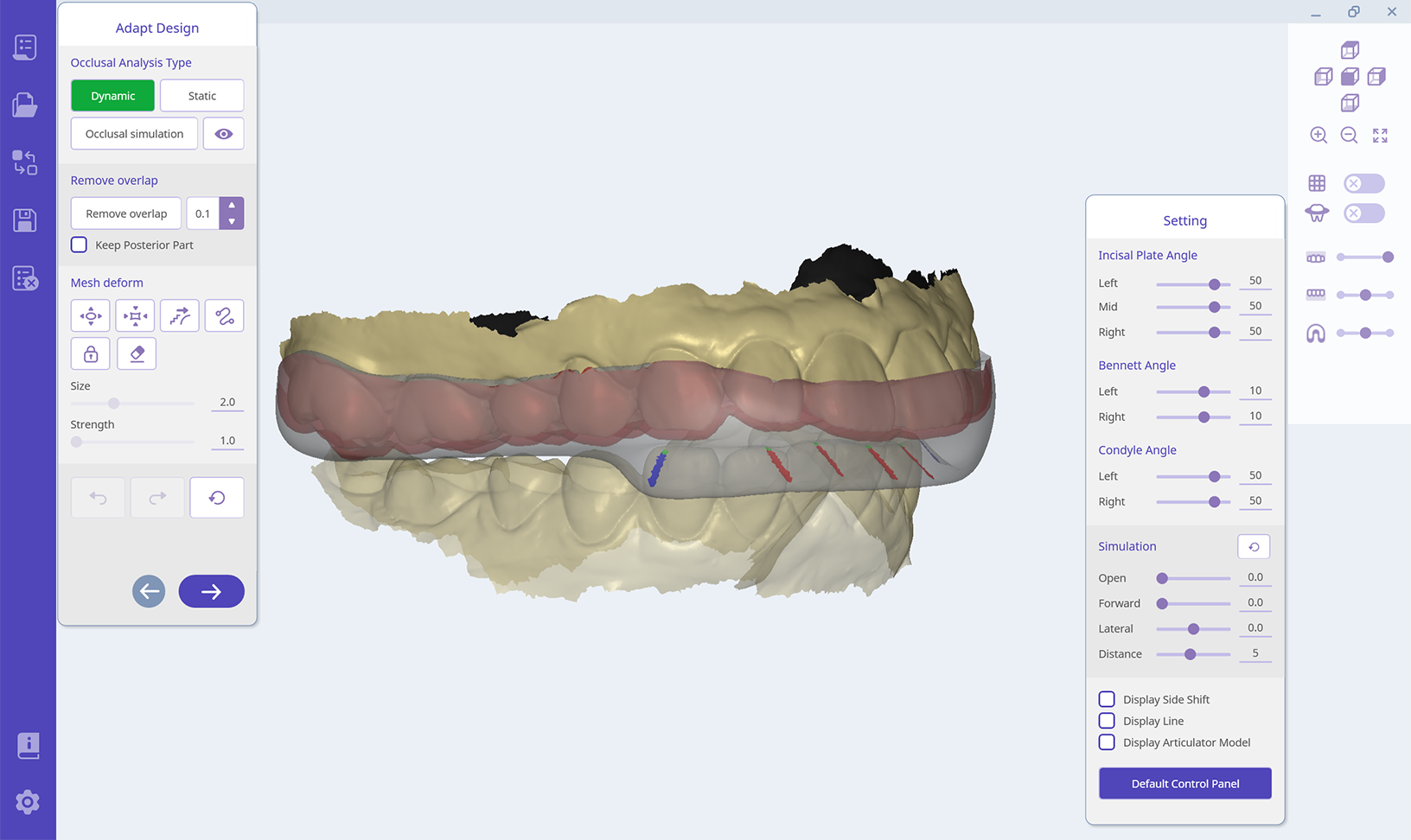Toggle occlusal visibility with the eye icon

tap(223, 134)
